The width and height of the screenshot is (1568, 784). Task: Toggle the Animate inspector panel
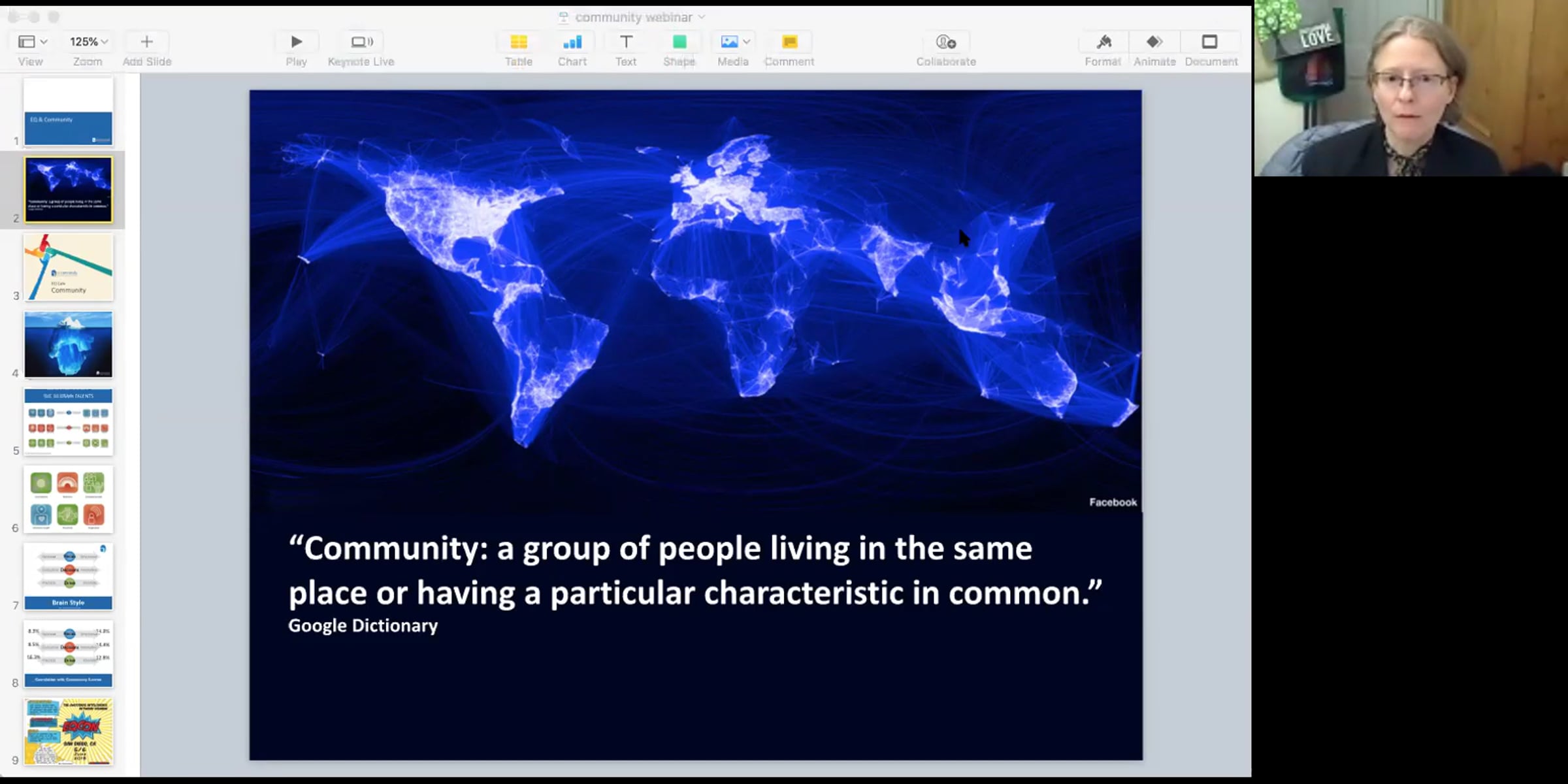(x=1154, y=42)
